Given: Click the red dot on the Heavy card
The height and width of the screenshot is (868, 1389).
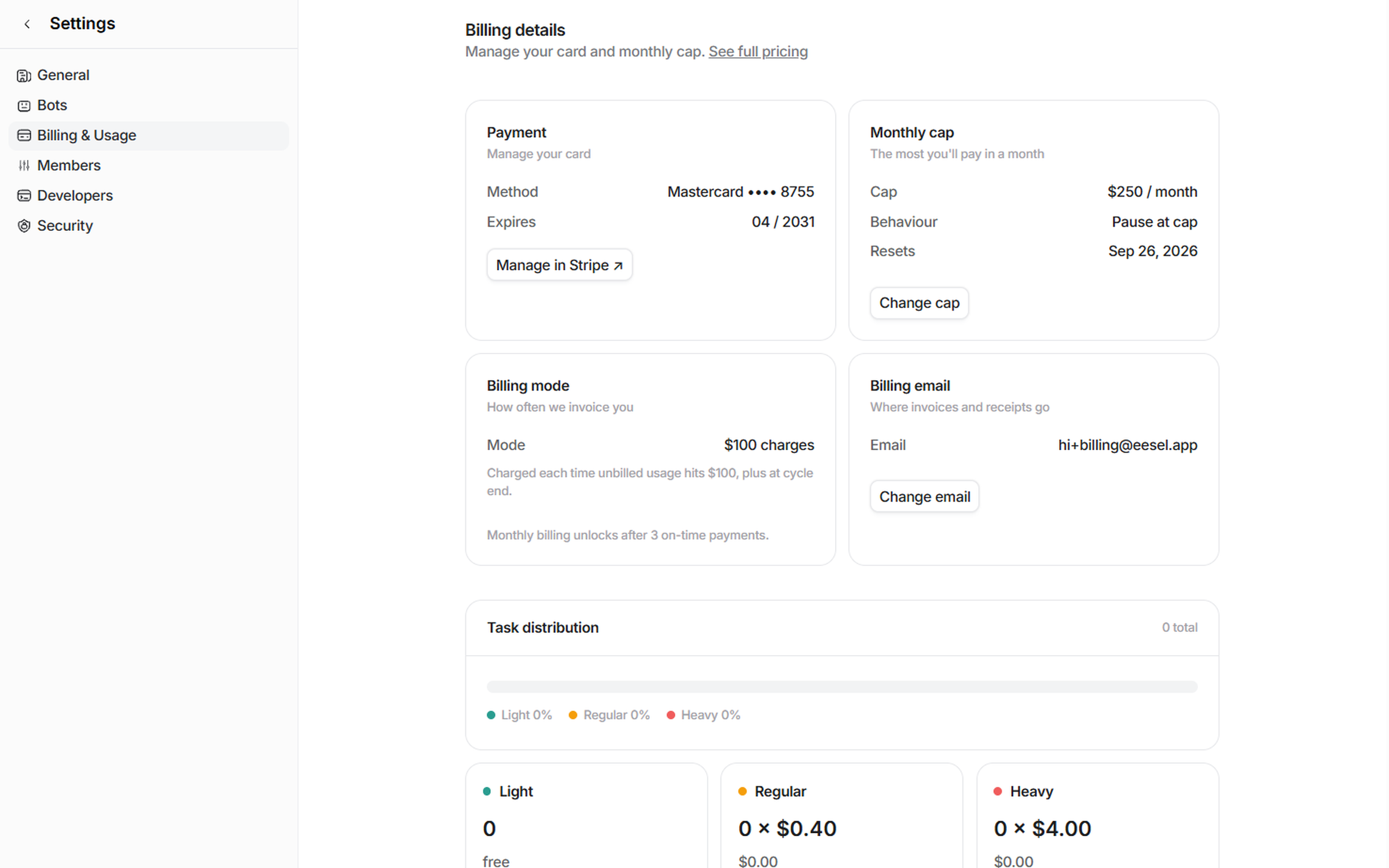Looking at the screenshot, I should pyautogui.click(x=998, y=791).
